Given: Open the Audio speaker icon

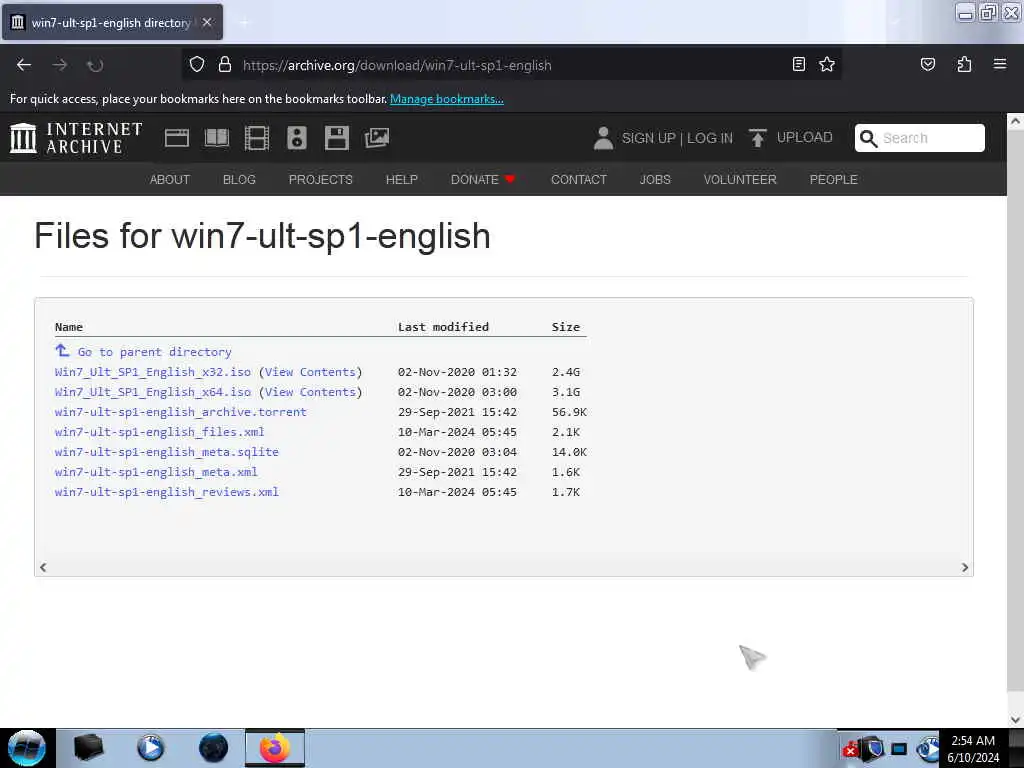Looking at the screenshot, I should pos(296,138).
